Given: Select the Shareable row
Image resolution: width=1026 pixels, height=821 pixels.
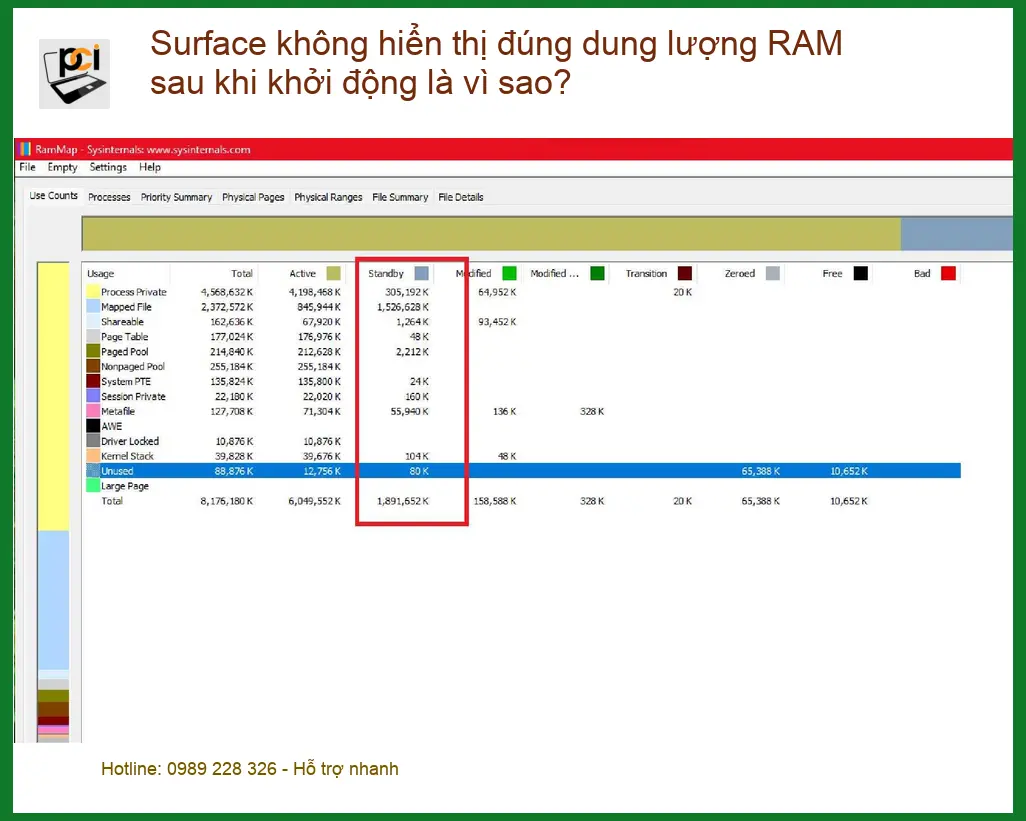Looking at the screenshot, I should point(523,322).
